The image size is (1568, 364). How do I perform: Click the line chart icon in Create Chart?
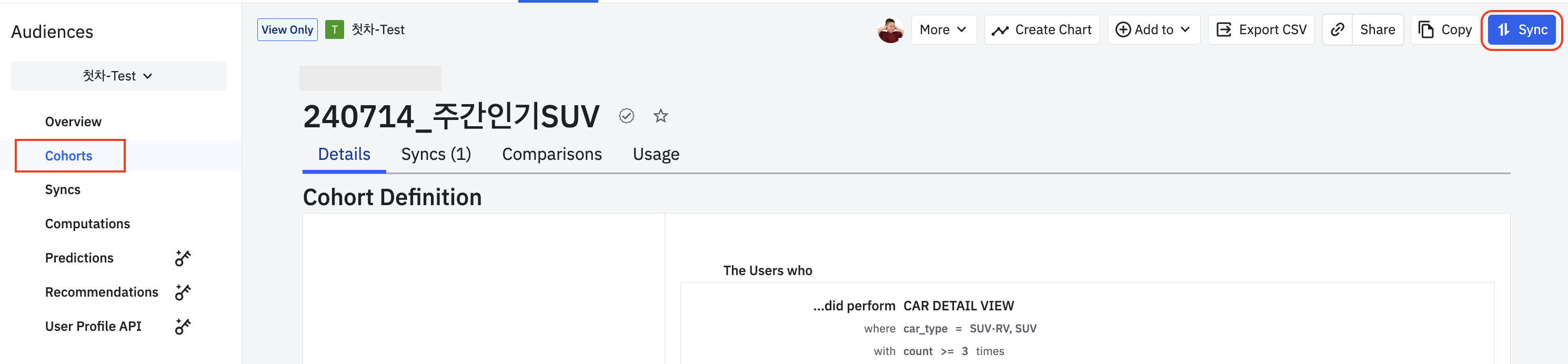point(1000,31)
